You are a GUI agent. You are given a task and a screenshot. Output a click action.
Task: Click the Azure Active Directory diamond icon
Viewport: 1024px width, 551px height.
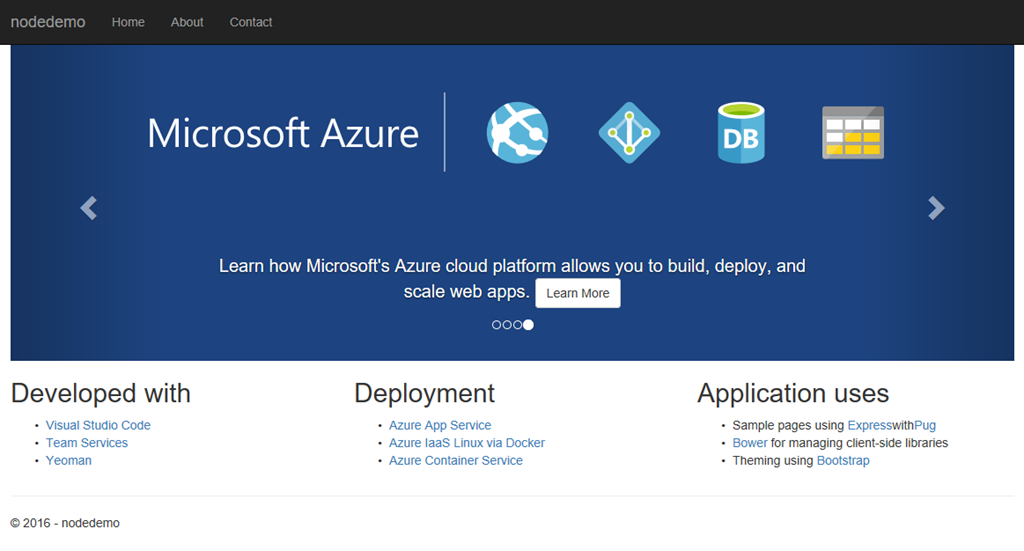tap(629, 132)
